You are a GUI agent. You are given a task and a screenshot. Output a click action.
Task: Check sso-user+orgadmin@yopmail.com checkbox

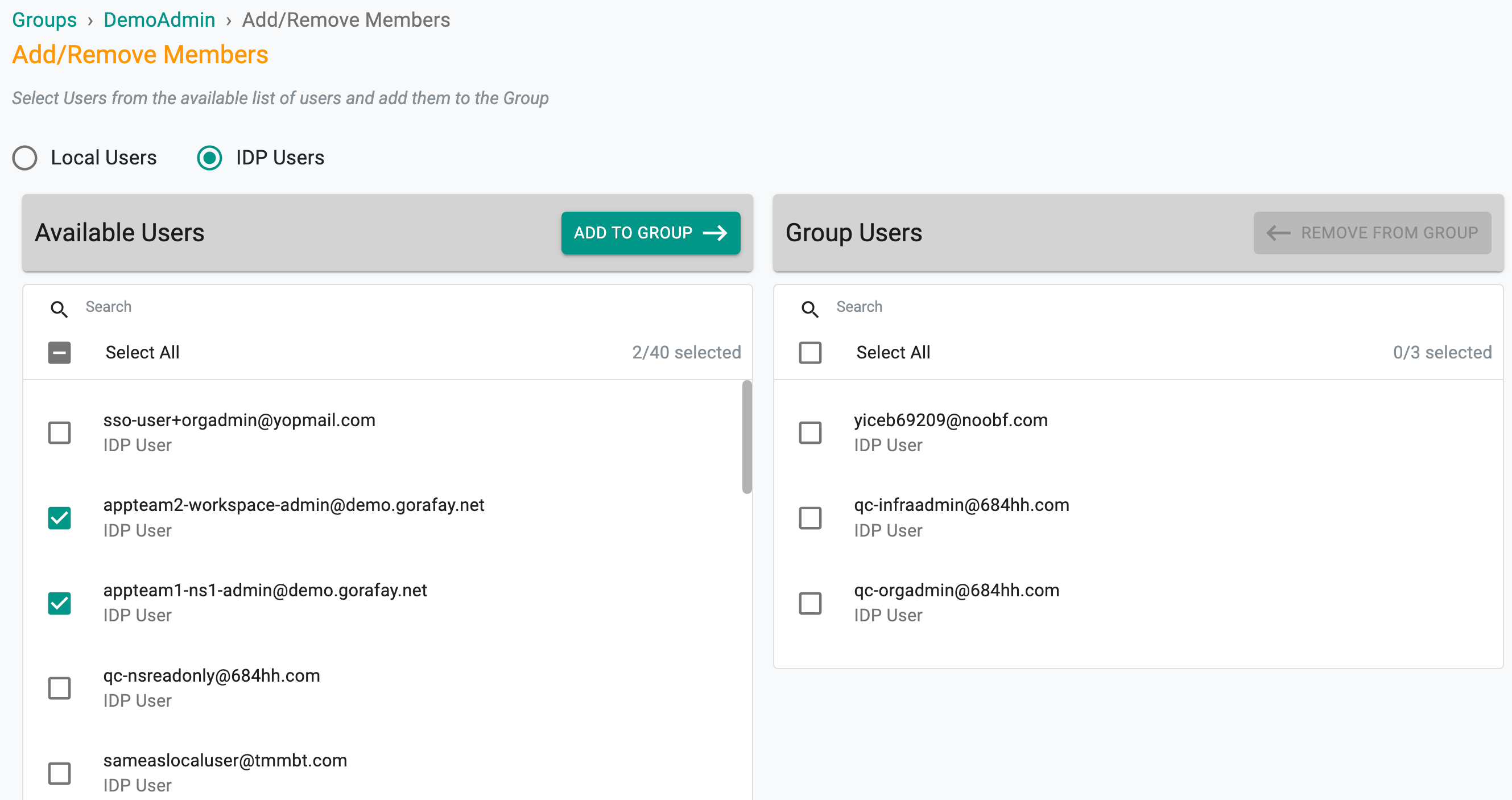[x=59, y=432]
